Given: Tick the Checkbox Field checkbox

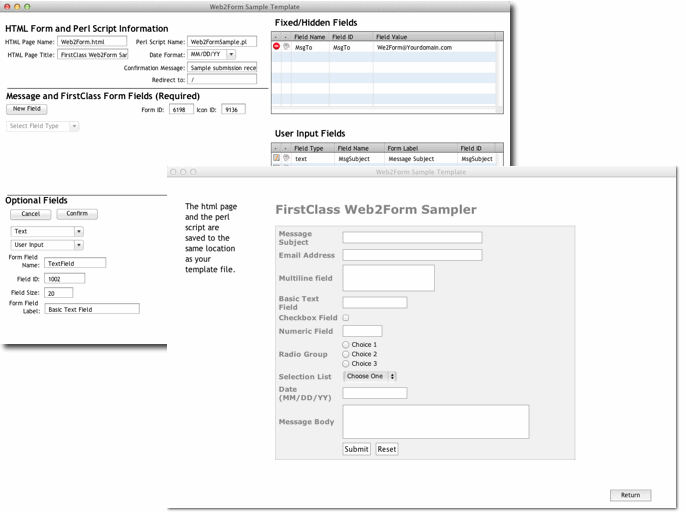Looking at the screenshot, I should [x=346, y=318].
